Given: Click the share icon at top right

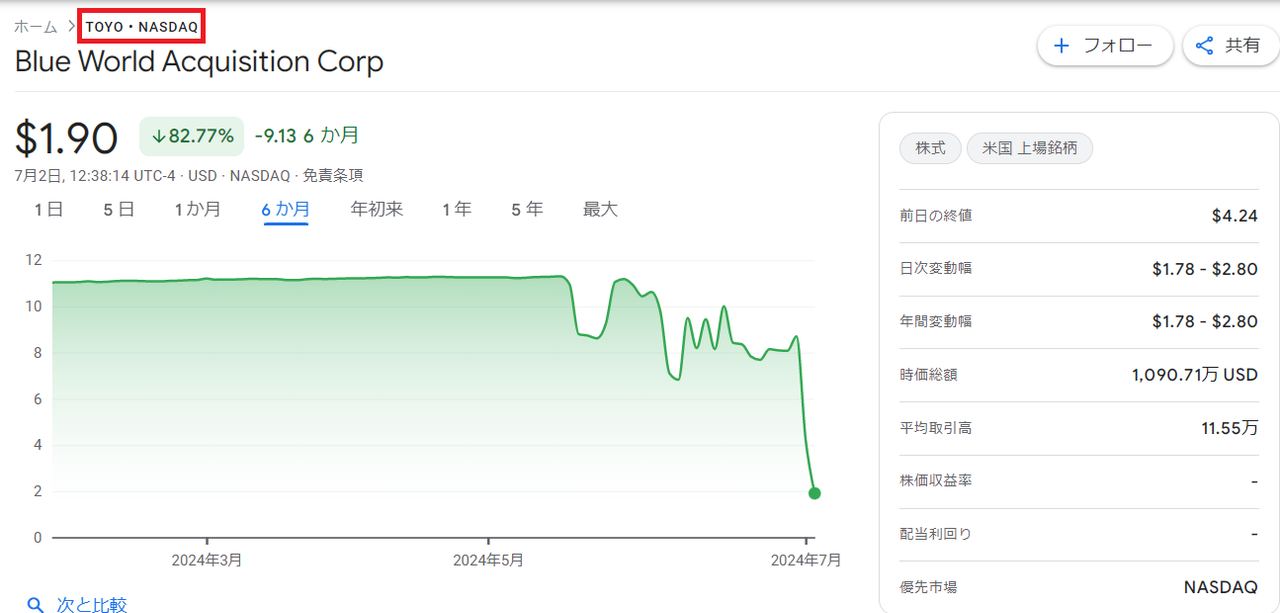Looking at the screenshot, I should [x=1205, y=45].
